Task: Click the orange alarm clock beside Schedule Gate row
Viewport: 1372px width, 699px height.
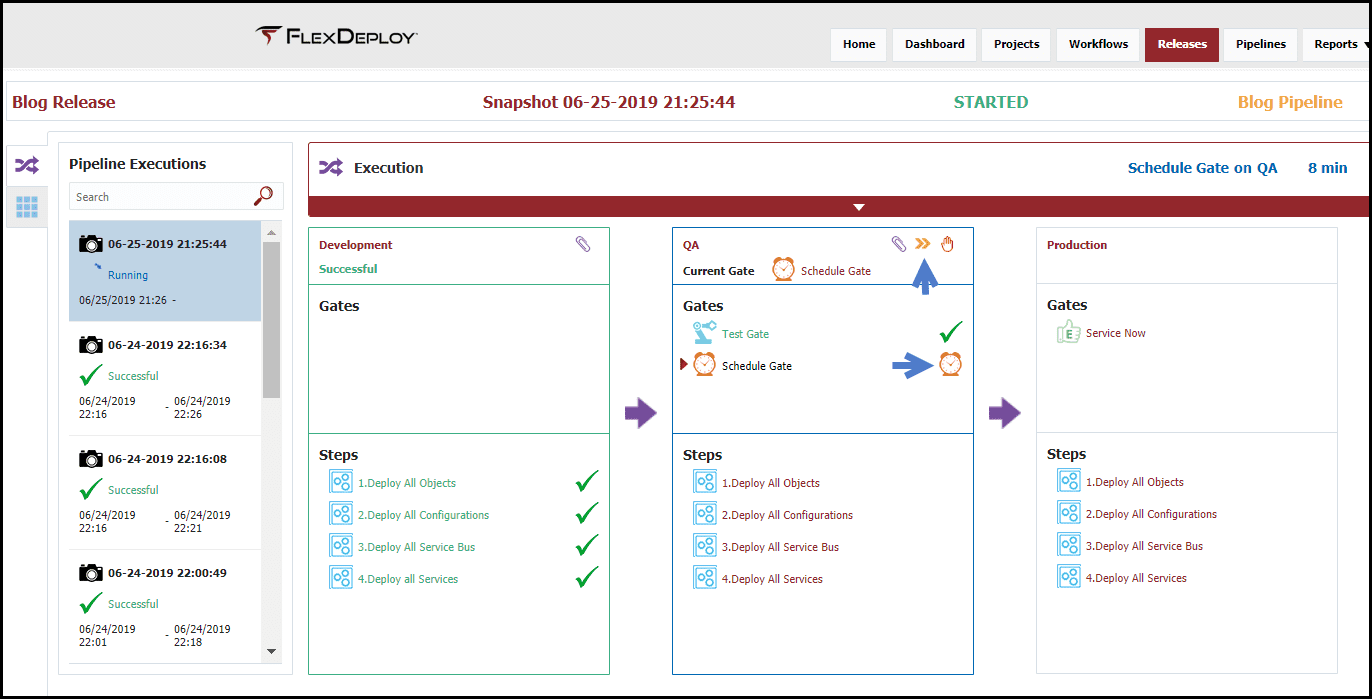Action: (x=950, y=365)
